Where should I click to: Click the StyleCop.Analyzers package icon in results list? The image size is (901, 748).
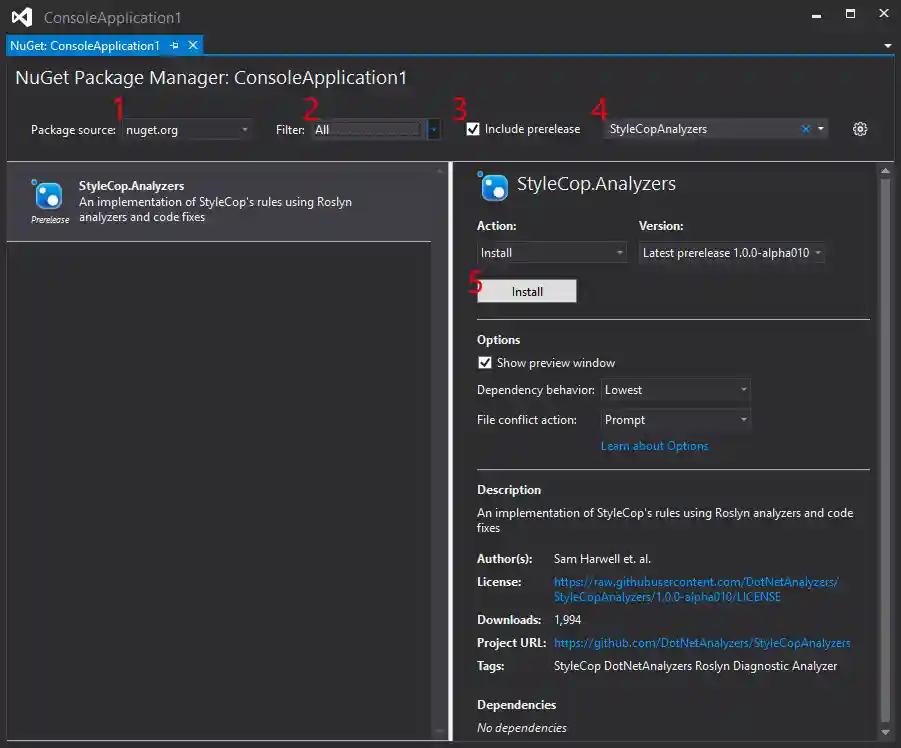point(49,196)
